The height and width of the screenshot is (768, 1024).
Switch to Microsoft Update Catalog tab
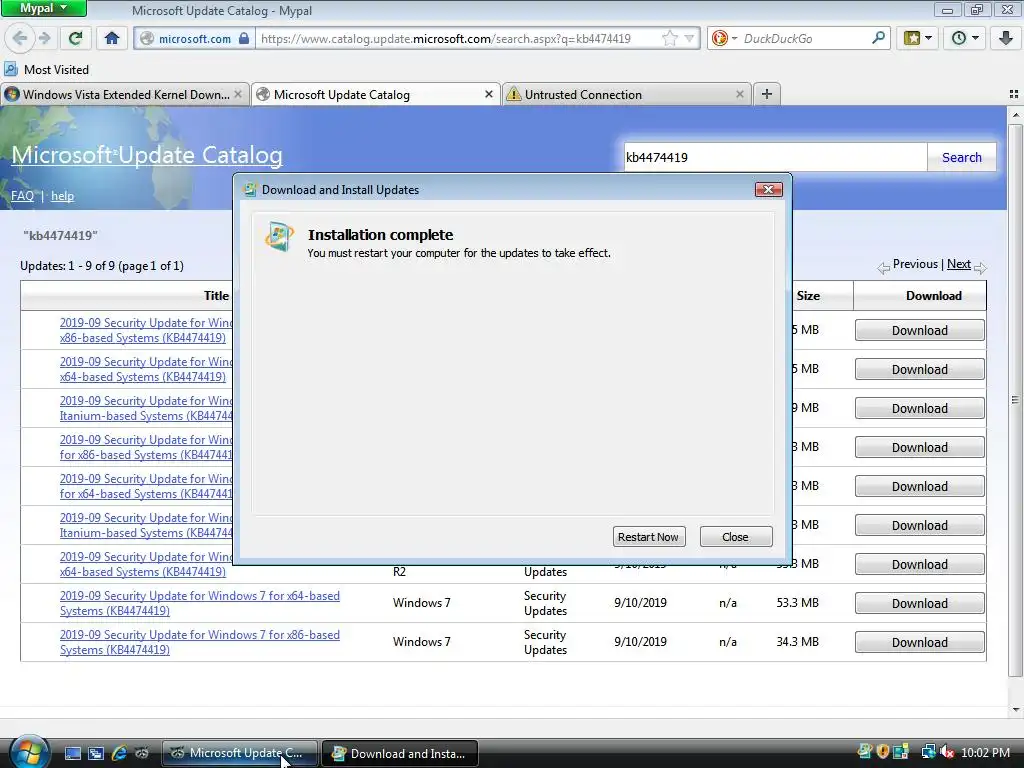(x=376, y=95)
